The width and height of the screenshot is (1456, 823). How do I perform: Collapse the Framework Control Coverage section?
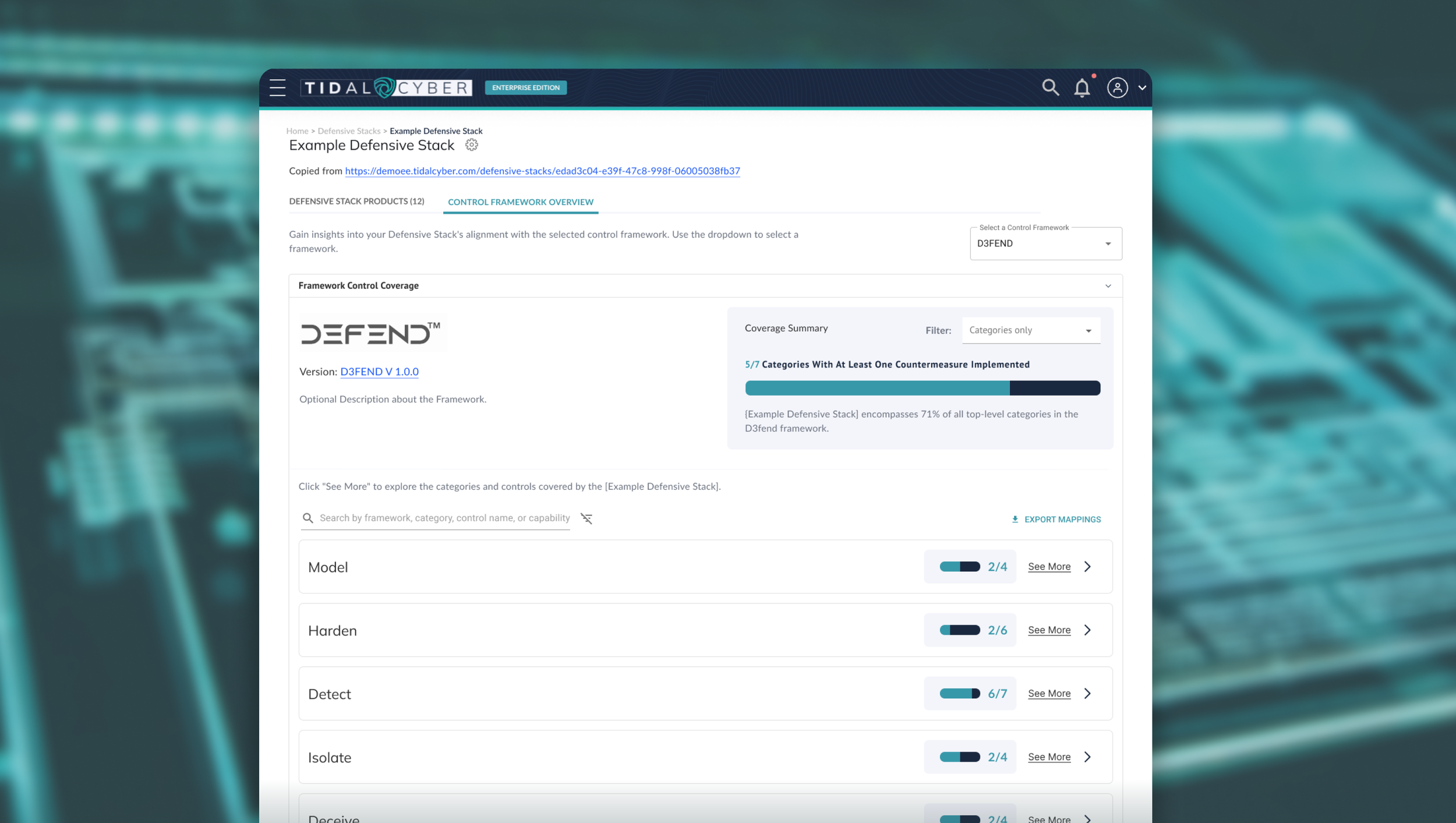[x=1108, y=286]
